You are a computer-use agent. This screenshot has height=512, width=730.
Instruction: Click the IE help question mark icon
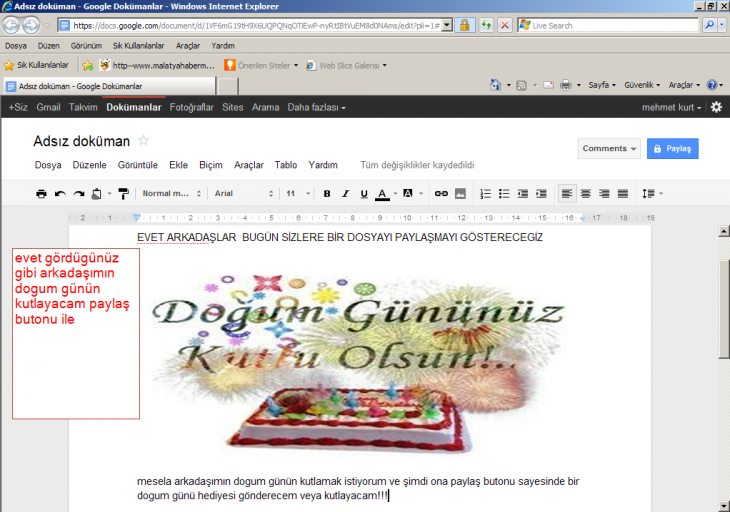coord(711,85)
